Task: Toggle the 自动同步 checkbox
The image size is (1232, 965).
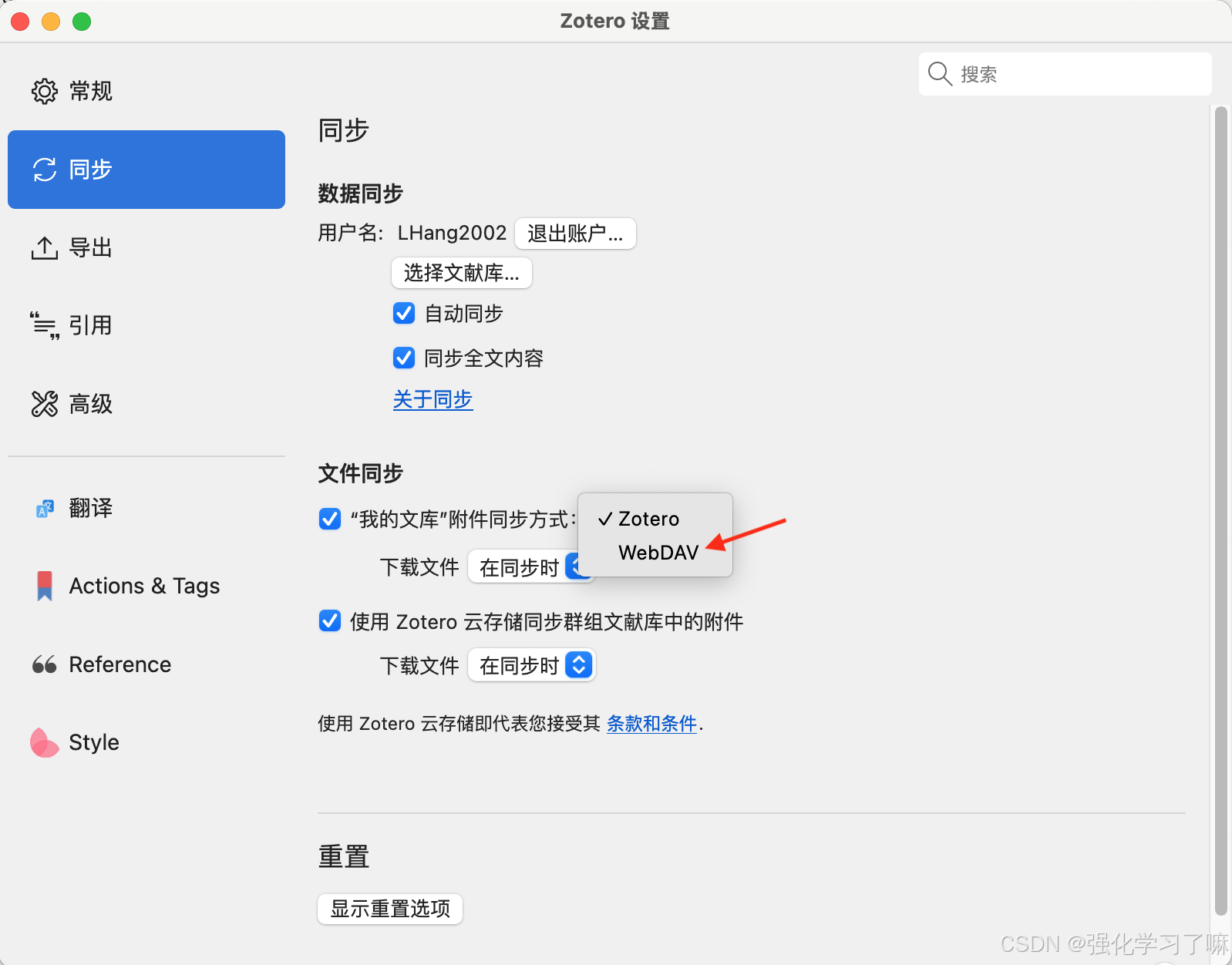Action: pos(404,313)
